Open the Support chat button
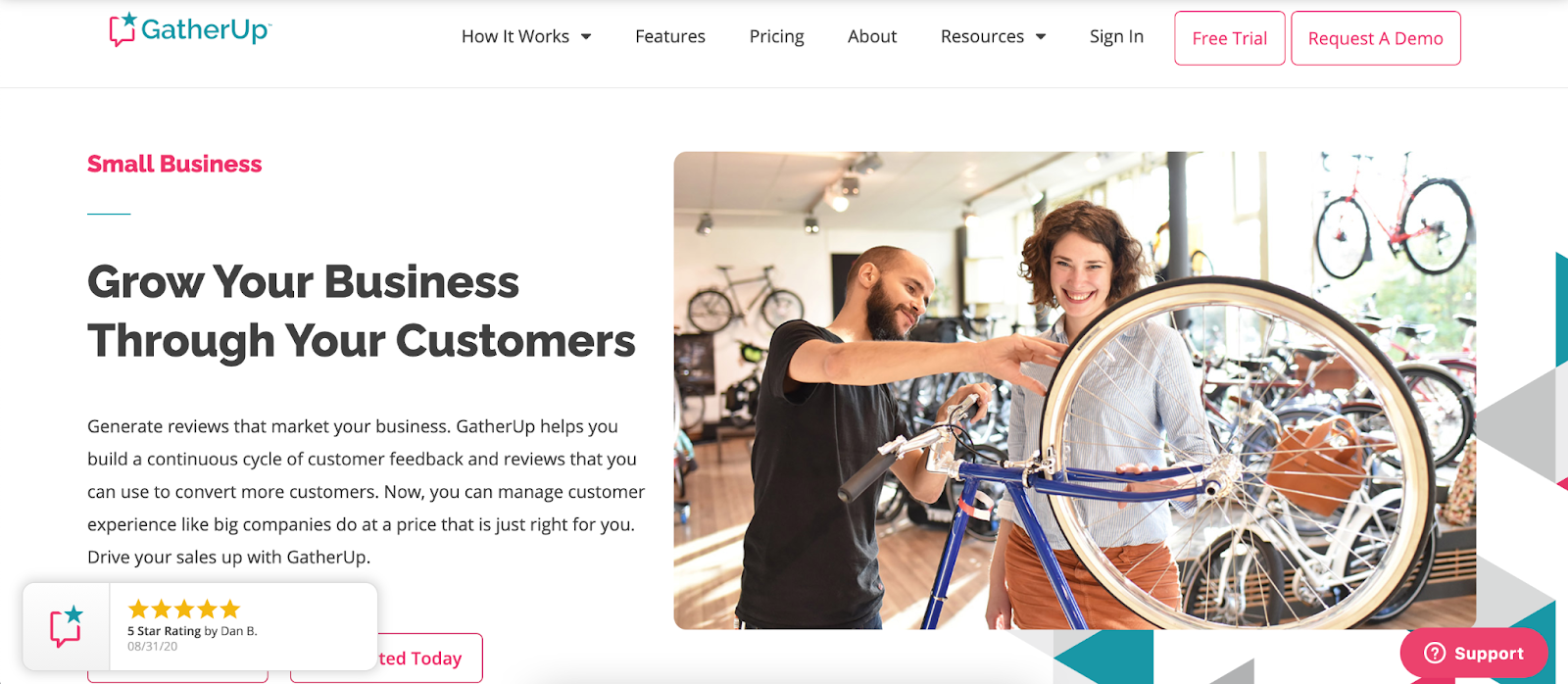Viewport: 1568px width, 684px height. tap(1474, 653)
